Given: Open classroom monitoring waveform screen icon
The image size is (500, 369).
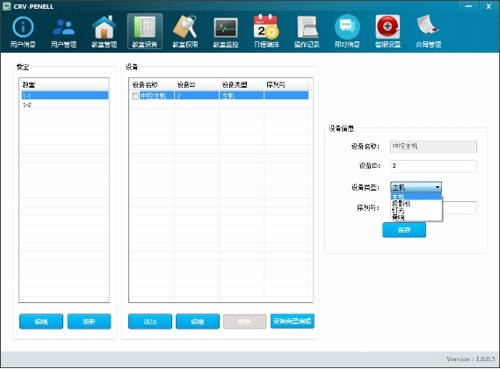Looking at the screenshot, I should (226, 28).
